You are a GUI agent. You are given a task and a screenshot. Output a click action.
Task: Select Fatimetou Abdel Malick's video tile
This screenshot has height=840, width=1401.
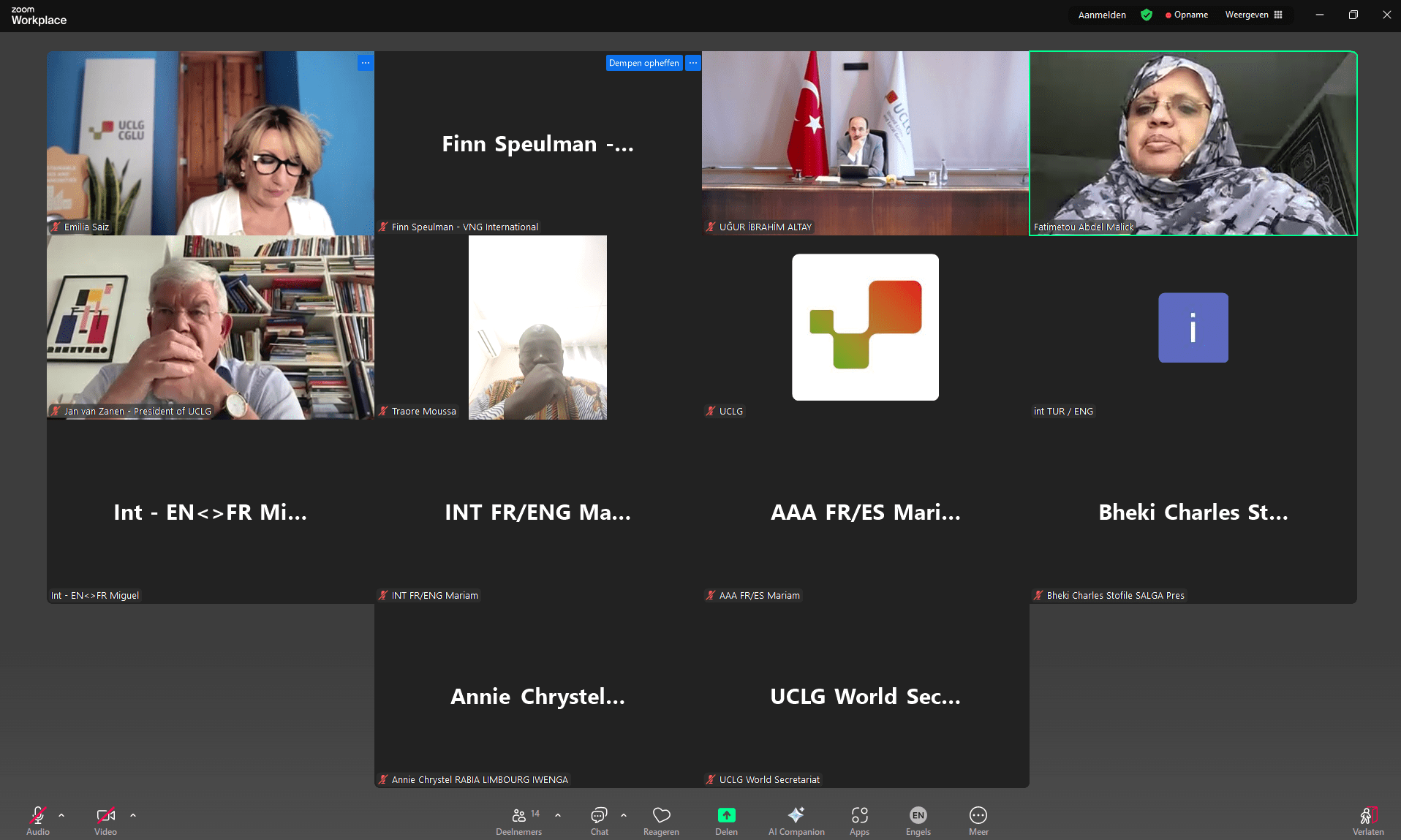point(1193,143)
